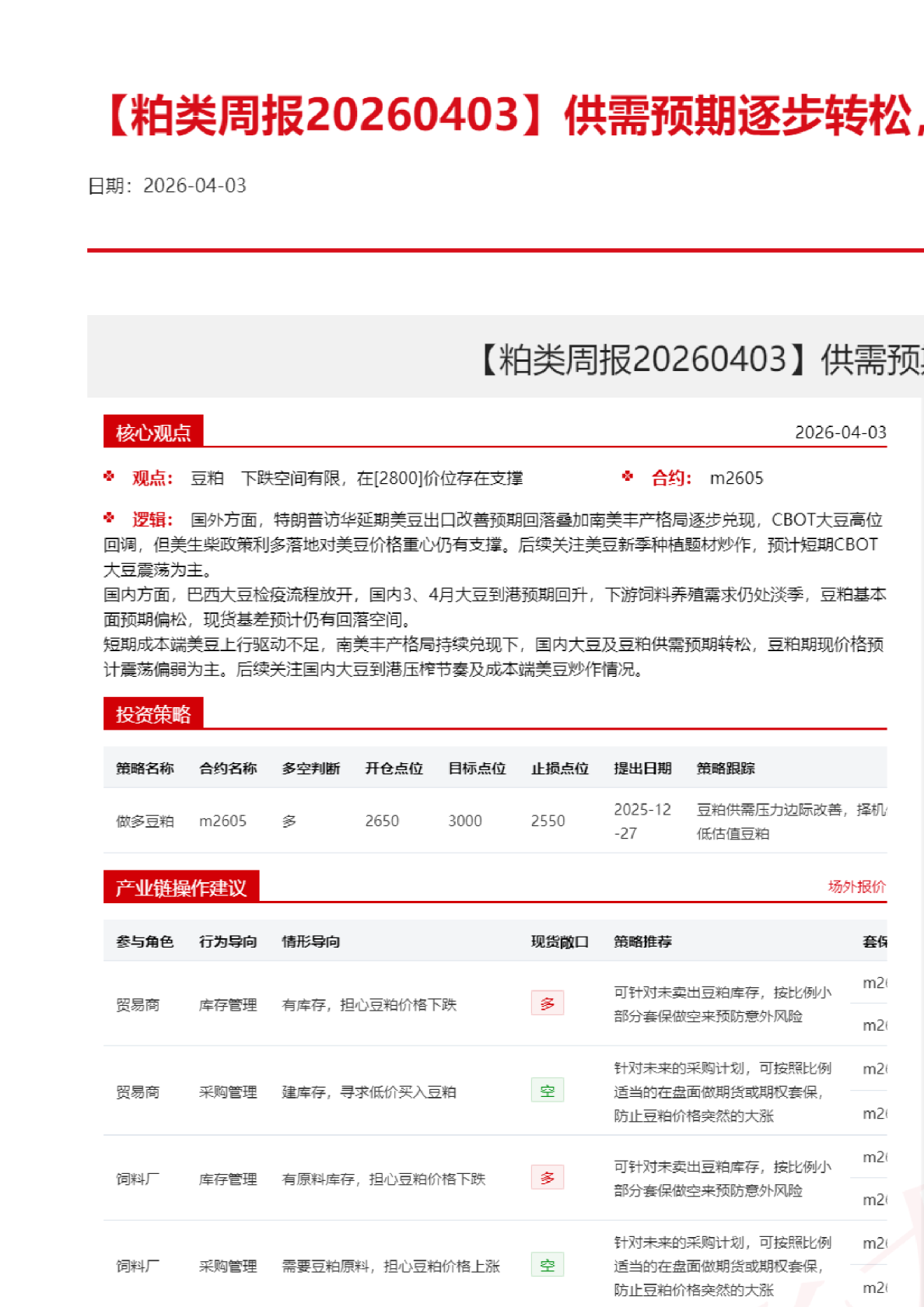Click the red bullet icon before 逻辑
Screen dimensions: 924x1307
tap(109, 517)
